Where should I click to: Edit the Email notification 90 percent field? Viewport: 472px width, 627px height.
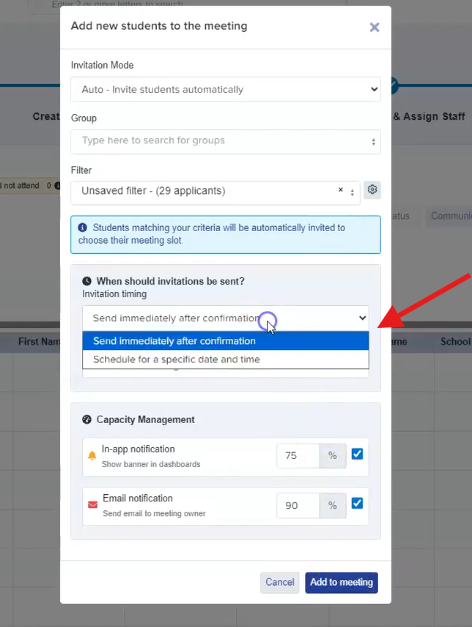click(x=298, y=505)
